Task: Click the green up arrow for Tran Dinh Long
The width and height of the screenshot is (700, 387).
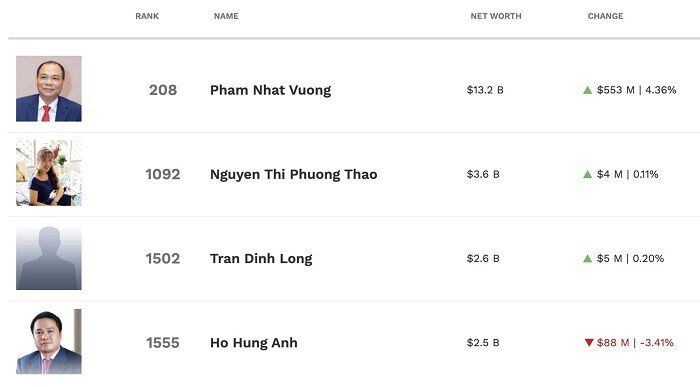Action: tap(588, 258)
